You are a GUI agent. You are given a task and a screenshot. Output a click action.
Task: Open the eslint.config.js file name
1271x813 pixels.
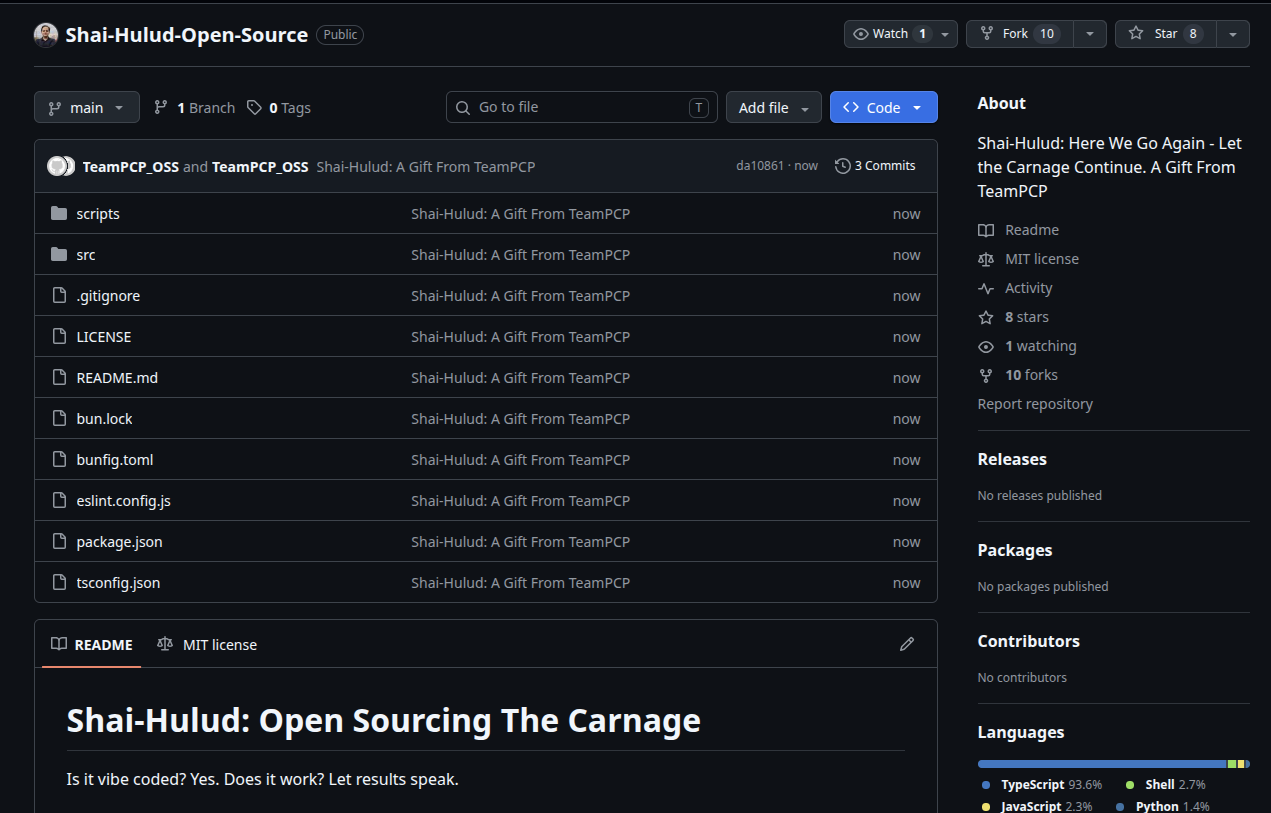click(x=124, y=501)
